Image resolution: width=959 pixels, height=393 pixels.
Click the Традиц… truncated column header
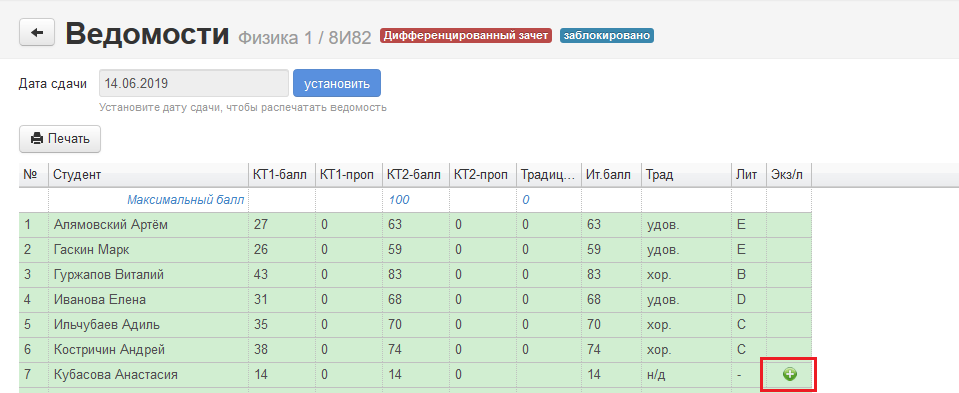tap(548, 175)
